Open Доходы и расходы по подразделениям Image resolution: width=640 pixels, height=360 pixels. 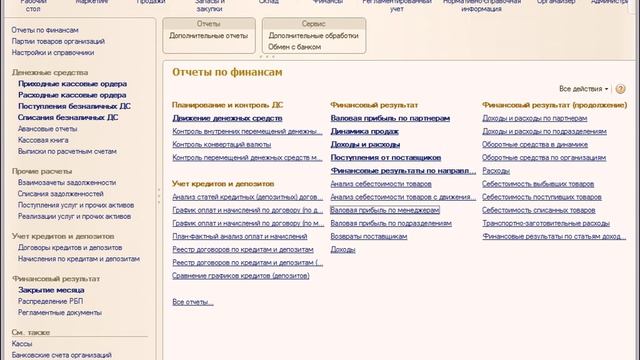[544, 131]
